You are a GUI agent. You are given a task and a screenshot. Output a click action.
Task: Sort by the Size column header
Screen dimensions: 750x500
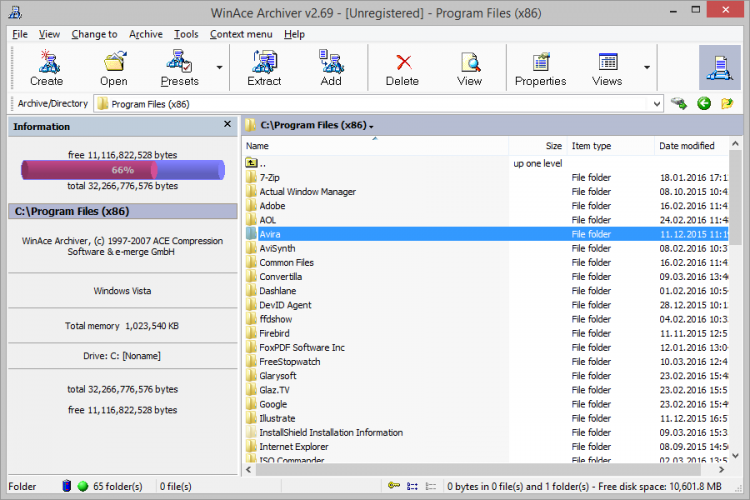coord(537,145)
